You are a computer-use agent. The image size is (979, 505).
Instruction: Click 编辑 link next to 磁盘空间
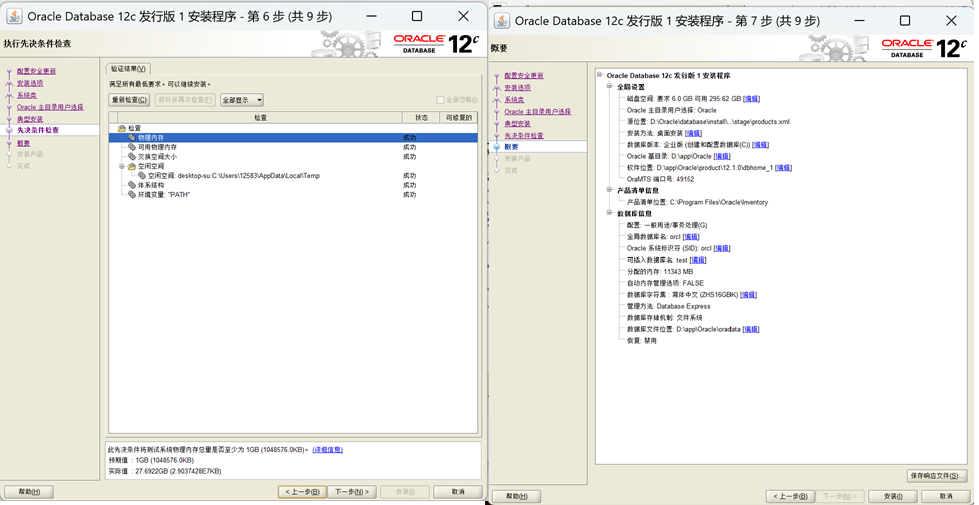tap(751, 99)
